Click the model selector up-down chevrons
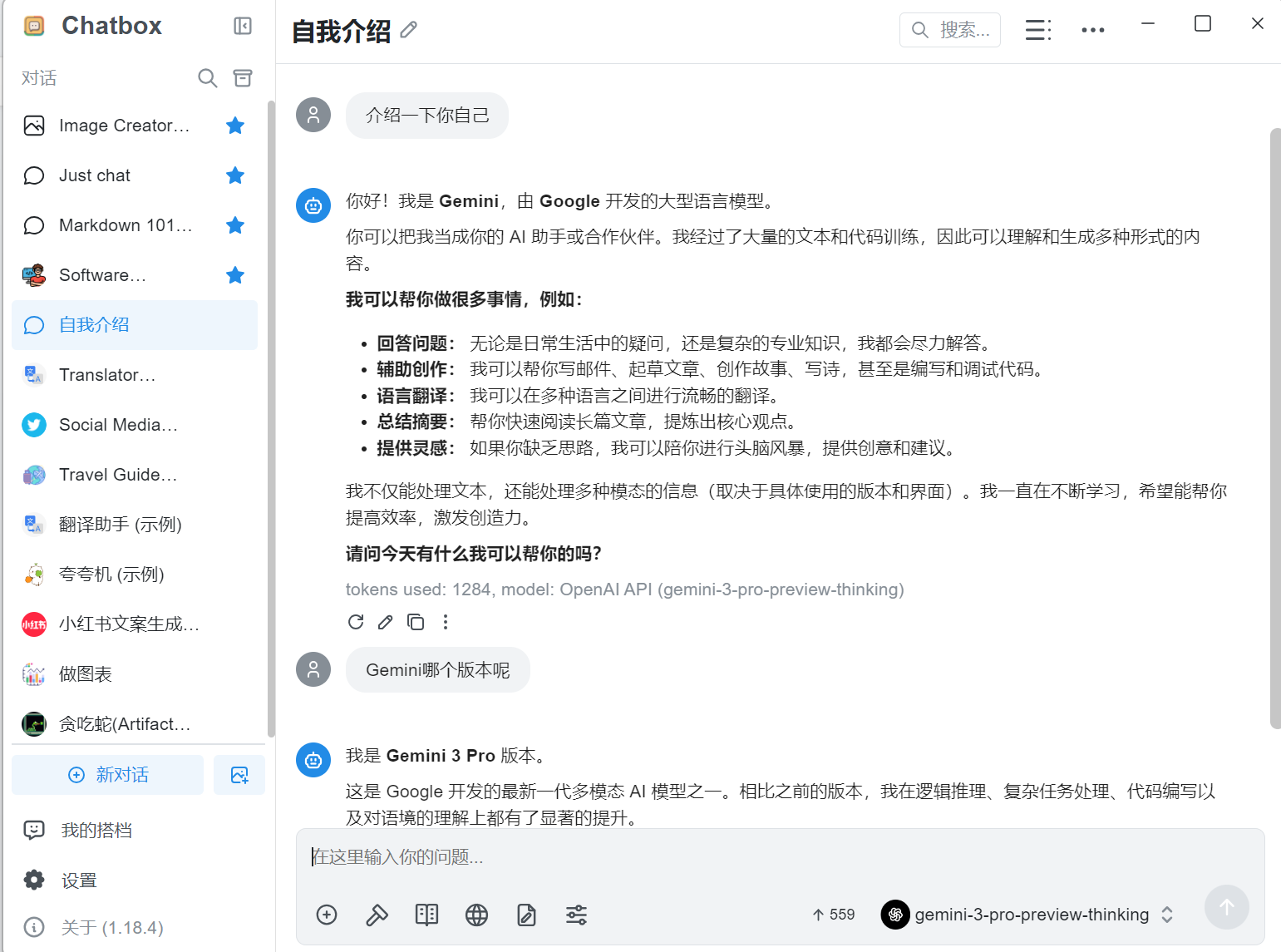This screenshot has width=1281, height=952. [1167, 915]
